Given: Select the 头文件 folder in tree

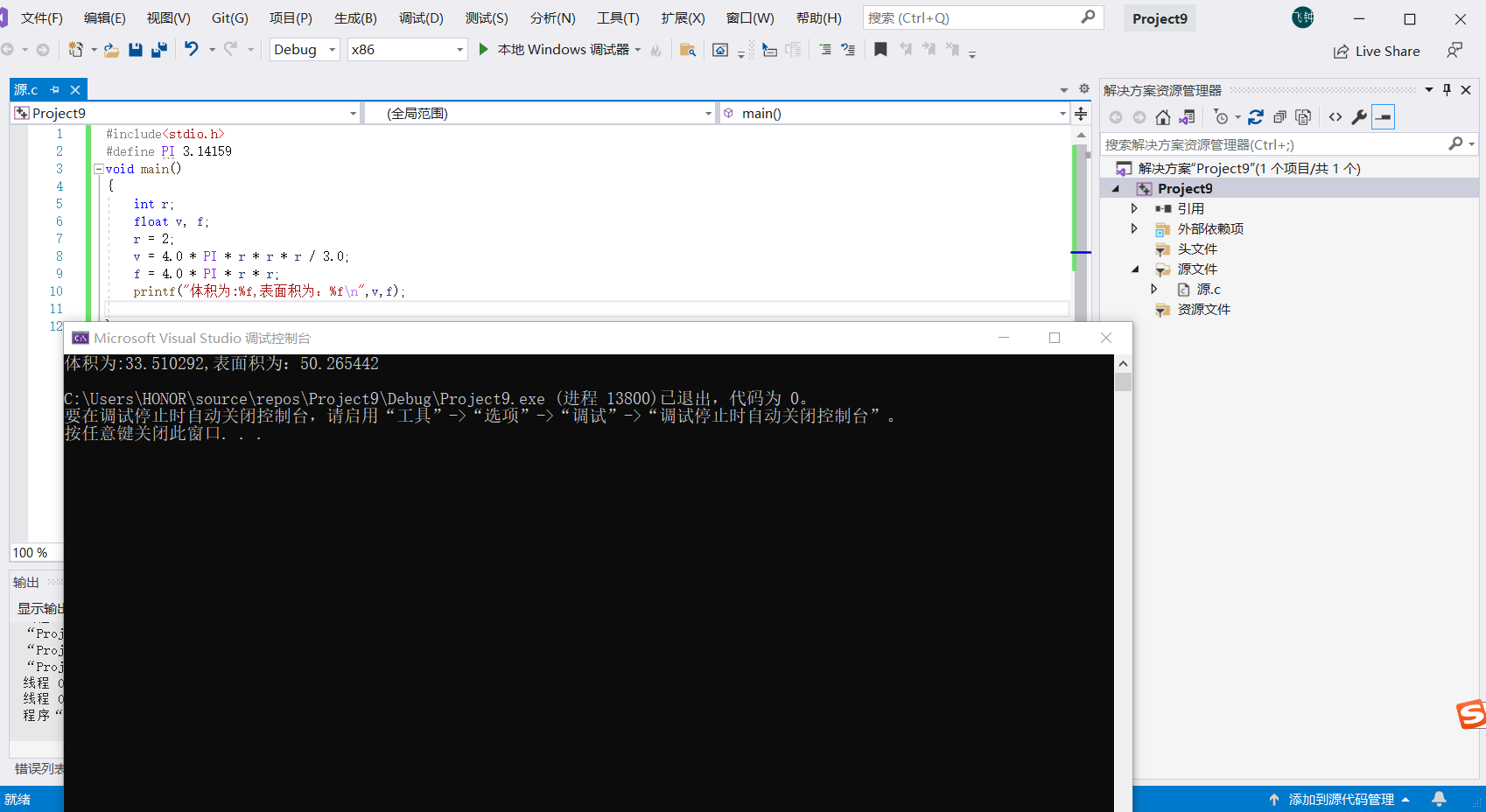Looking at the screenshot, I should [x=1197, y=249].
